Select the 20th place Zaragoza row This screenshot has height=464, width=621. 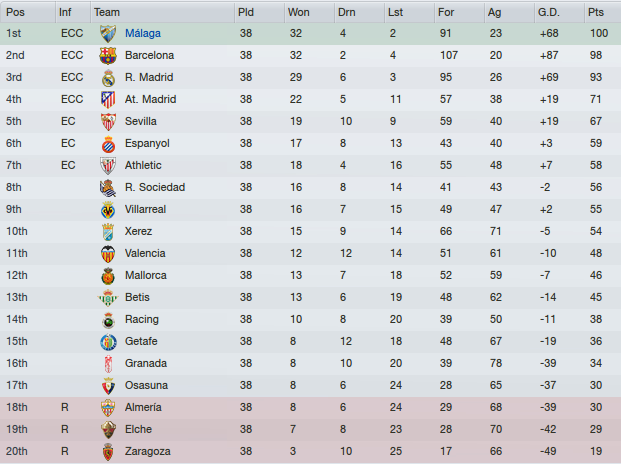pos(310,451)
